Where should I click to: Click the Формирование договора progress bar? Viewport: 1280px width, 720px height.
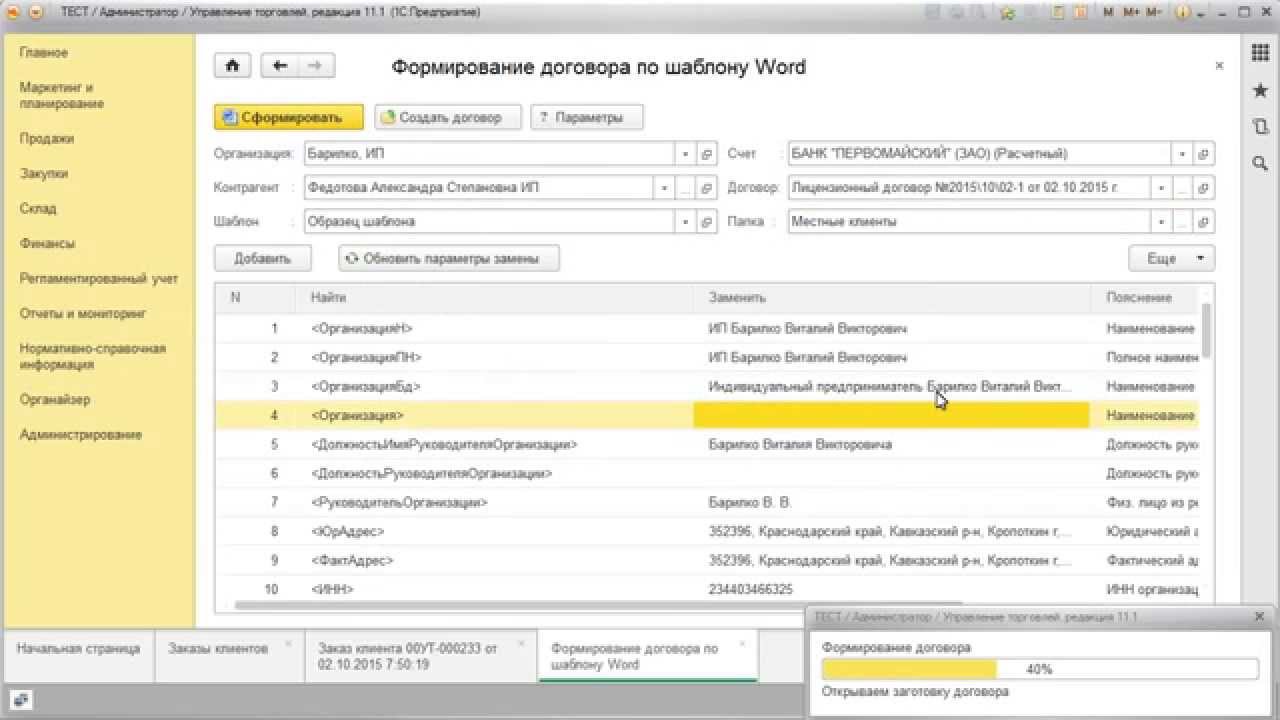tap(1039, 669)
